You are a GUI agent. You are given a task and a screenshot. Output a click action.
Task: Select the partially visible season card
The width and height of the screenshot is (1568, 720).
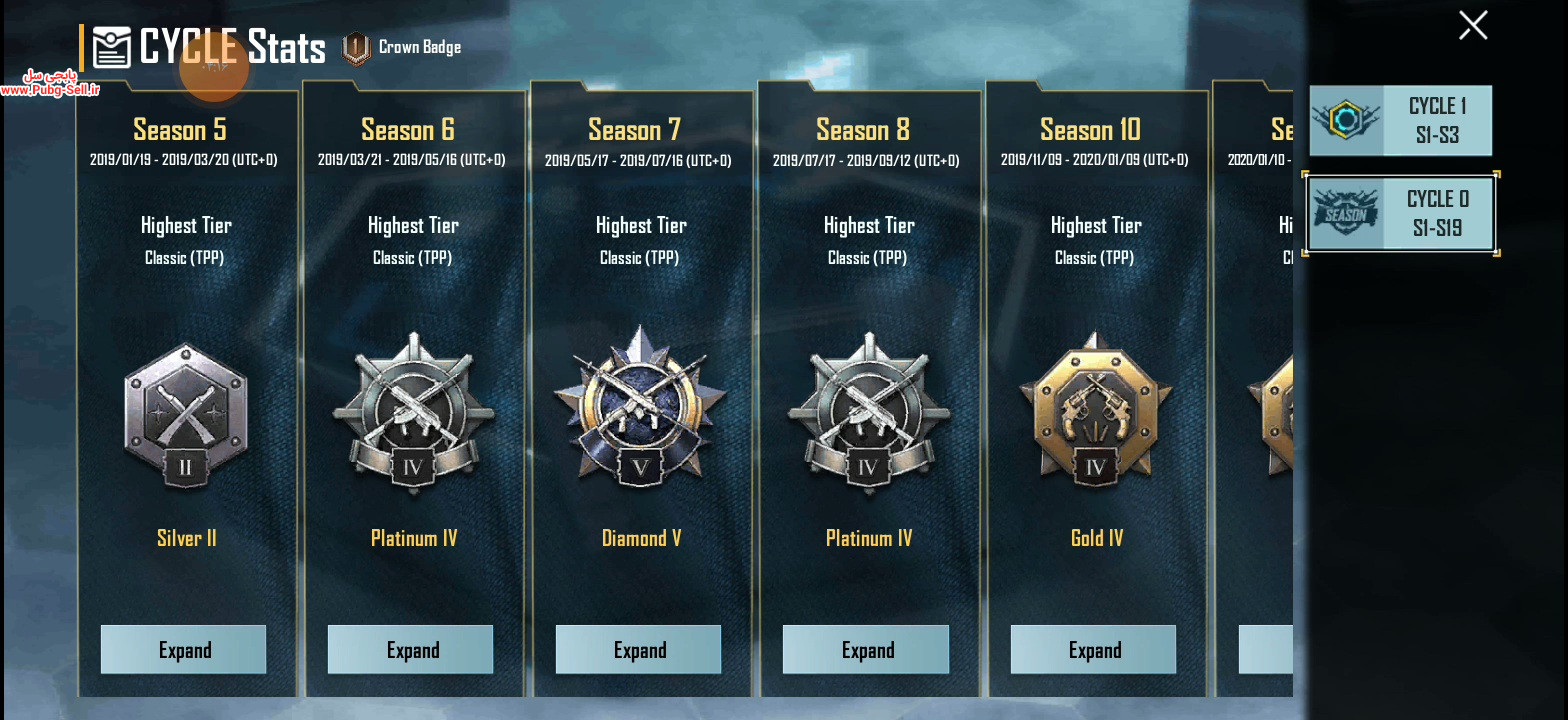1254,390
